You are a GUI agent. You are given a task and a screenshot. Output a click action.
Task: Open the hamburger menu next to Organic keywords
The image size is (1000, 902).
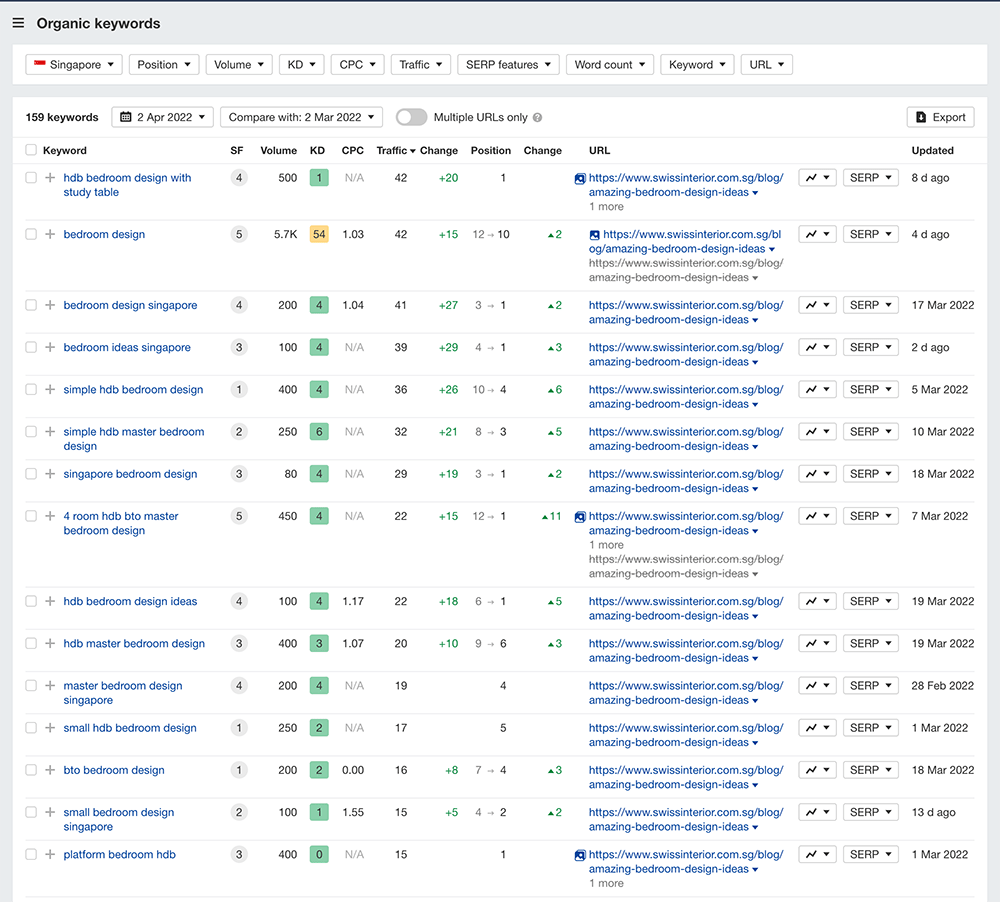pyautogui.click(x=18, y=23)
